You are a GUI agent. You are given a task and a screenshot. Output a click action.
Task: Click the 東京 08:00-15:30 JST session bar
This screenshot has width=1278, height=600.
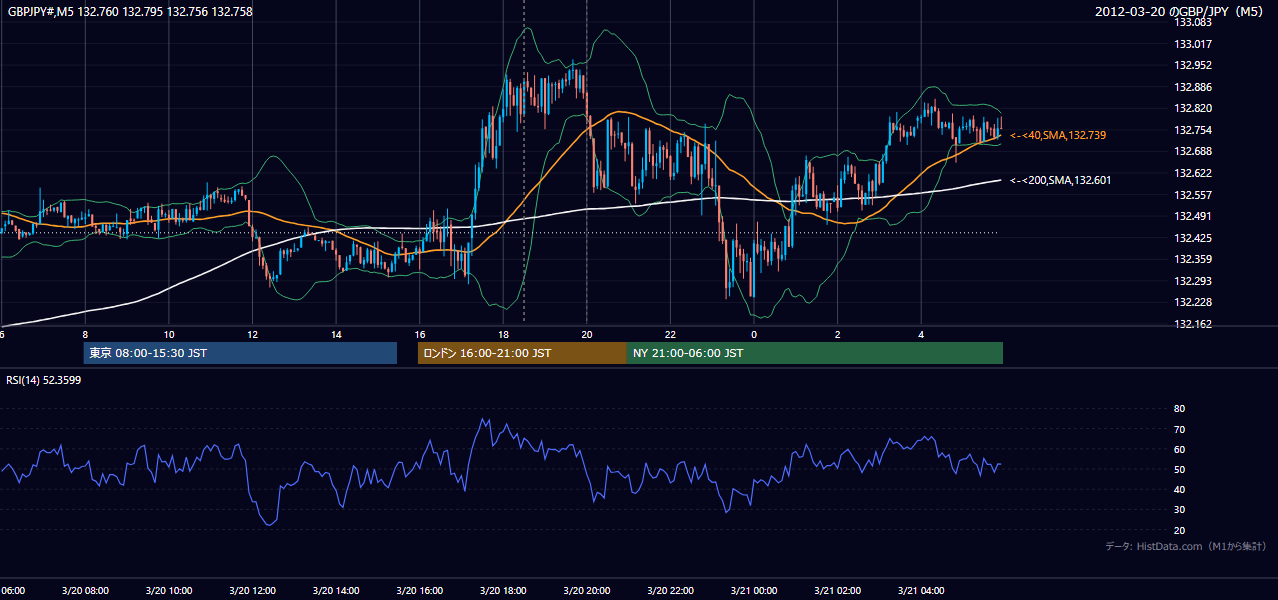pos(240,353)
